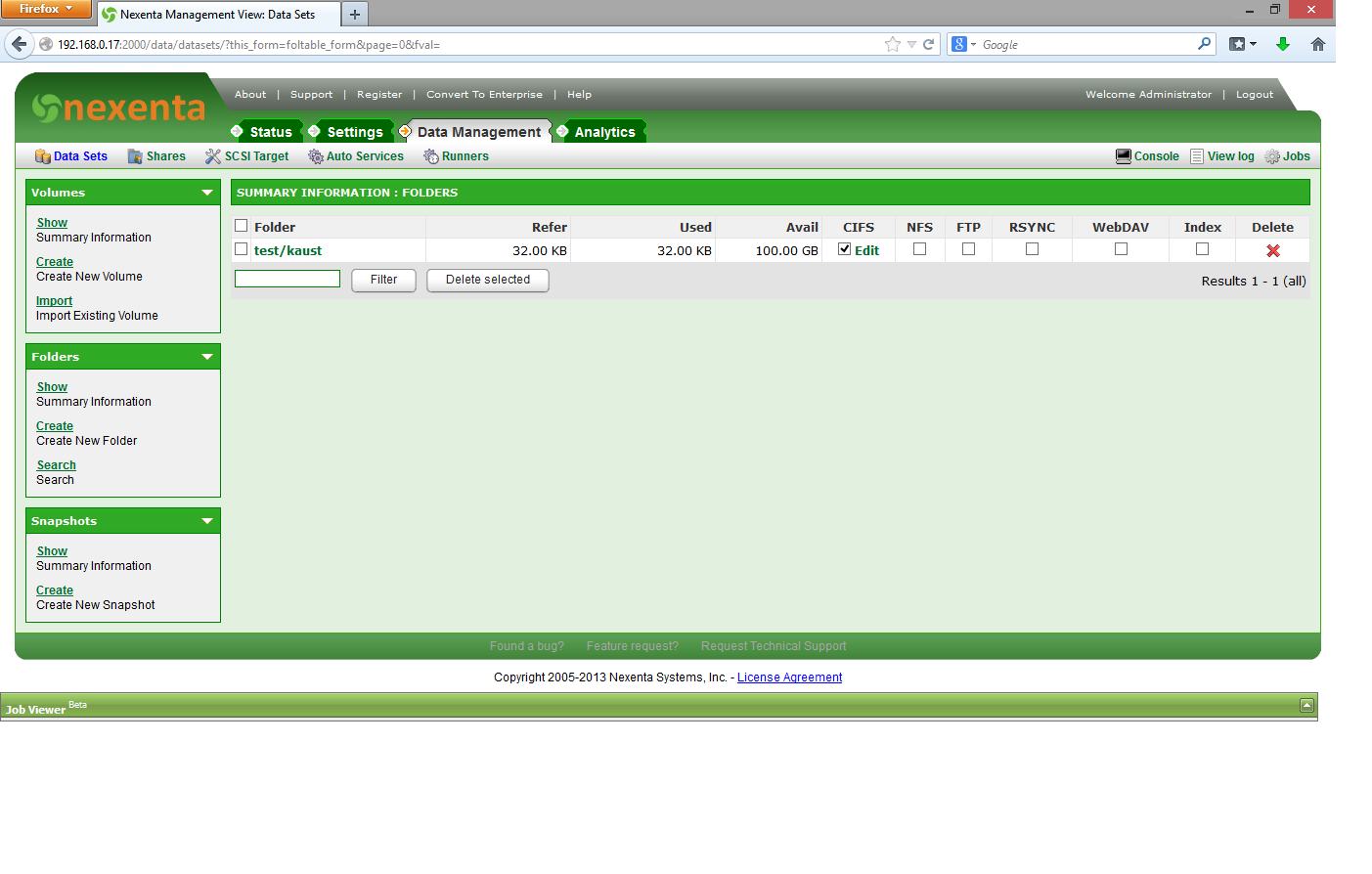Screen dimensions: 1372x874
Task: Open View log document icon
Action: coord(1197,156)
